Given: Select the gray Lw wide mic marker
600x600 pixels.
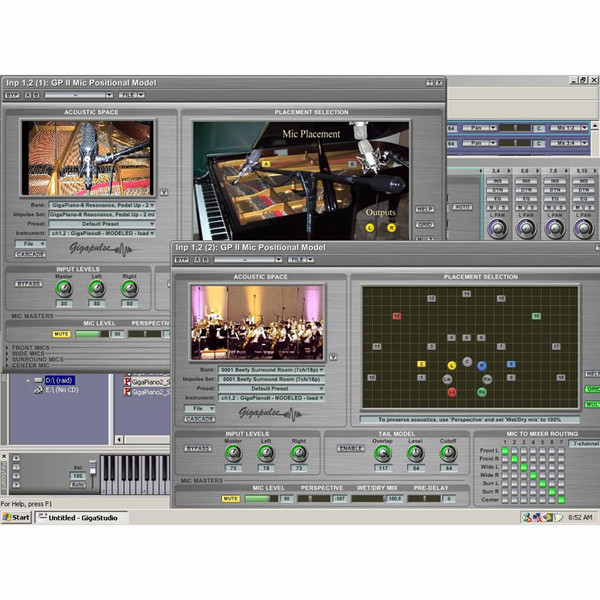Looking at the screenshot, I should [447, 379].
